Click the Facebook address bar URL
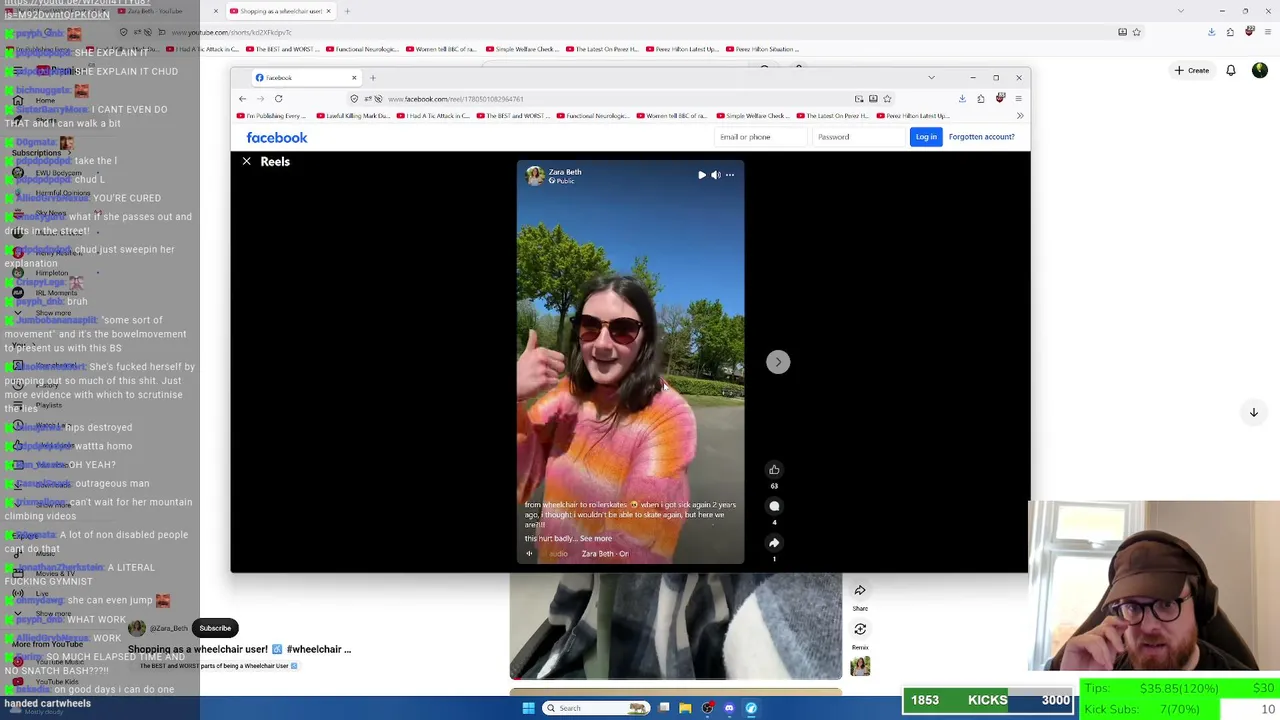This screenshot has height=720, width=1280. pyautogui.click(x=455, y=99)
